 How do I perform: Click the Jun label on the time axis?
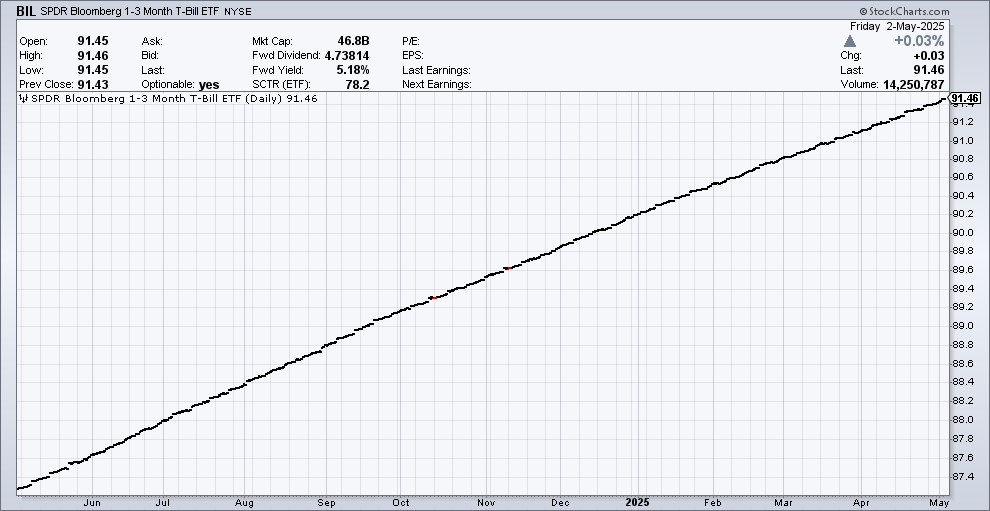92,503
